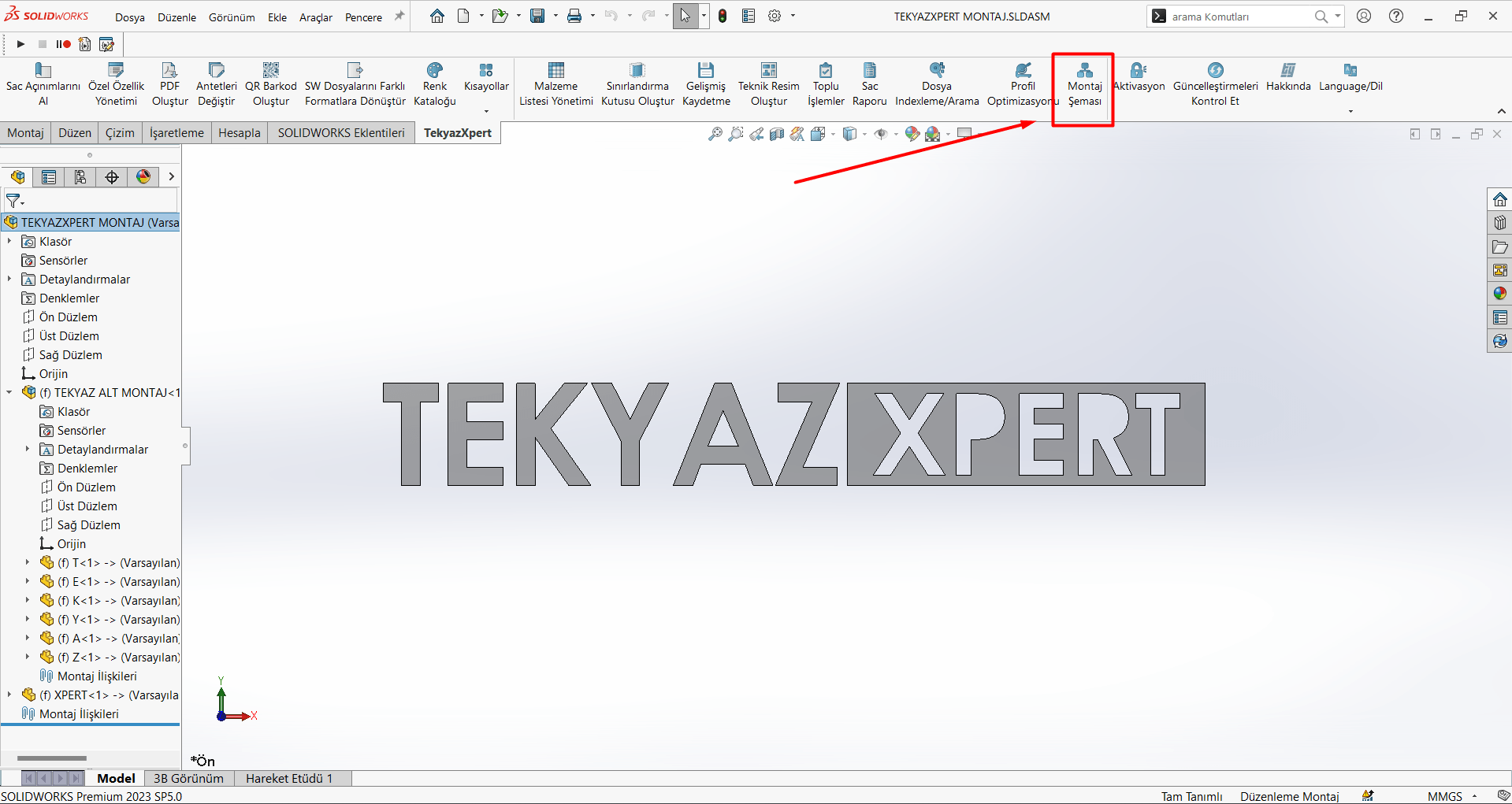Screen dimensions: 1512x804
Task: Switch to the Montaj ribbon tab
Action: pyautogui.click(x=25, y=132)
